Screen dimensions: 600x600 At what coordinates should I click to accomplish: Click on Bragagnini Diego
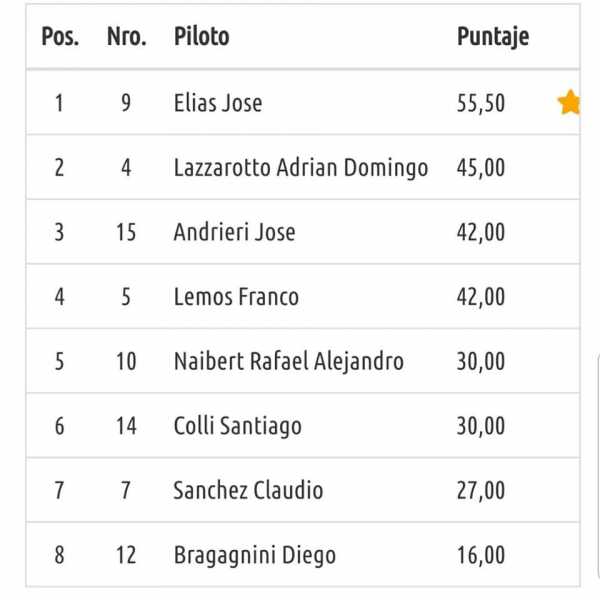254,555
